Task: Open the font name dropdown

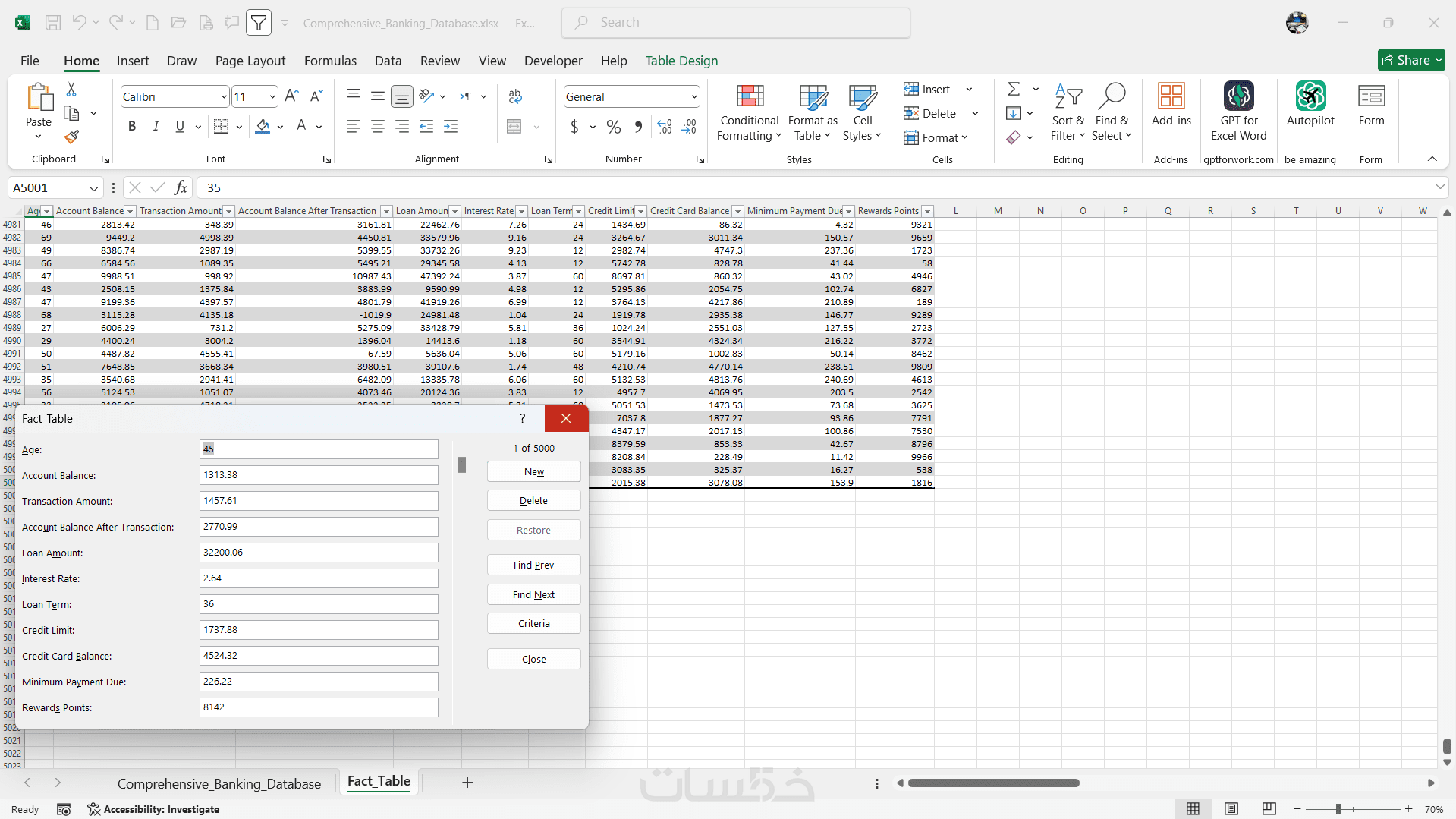Action: click(x=224, y=96)
